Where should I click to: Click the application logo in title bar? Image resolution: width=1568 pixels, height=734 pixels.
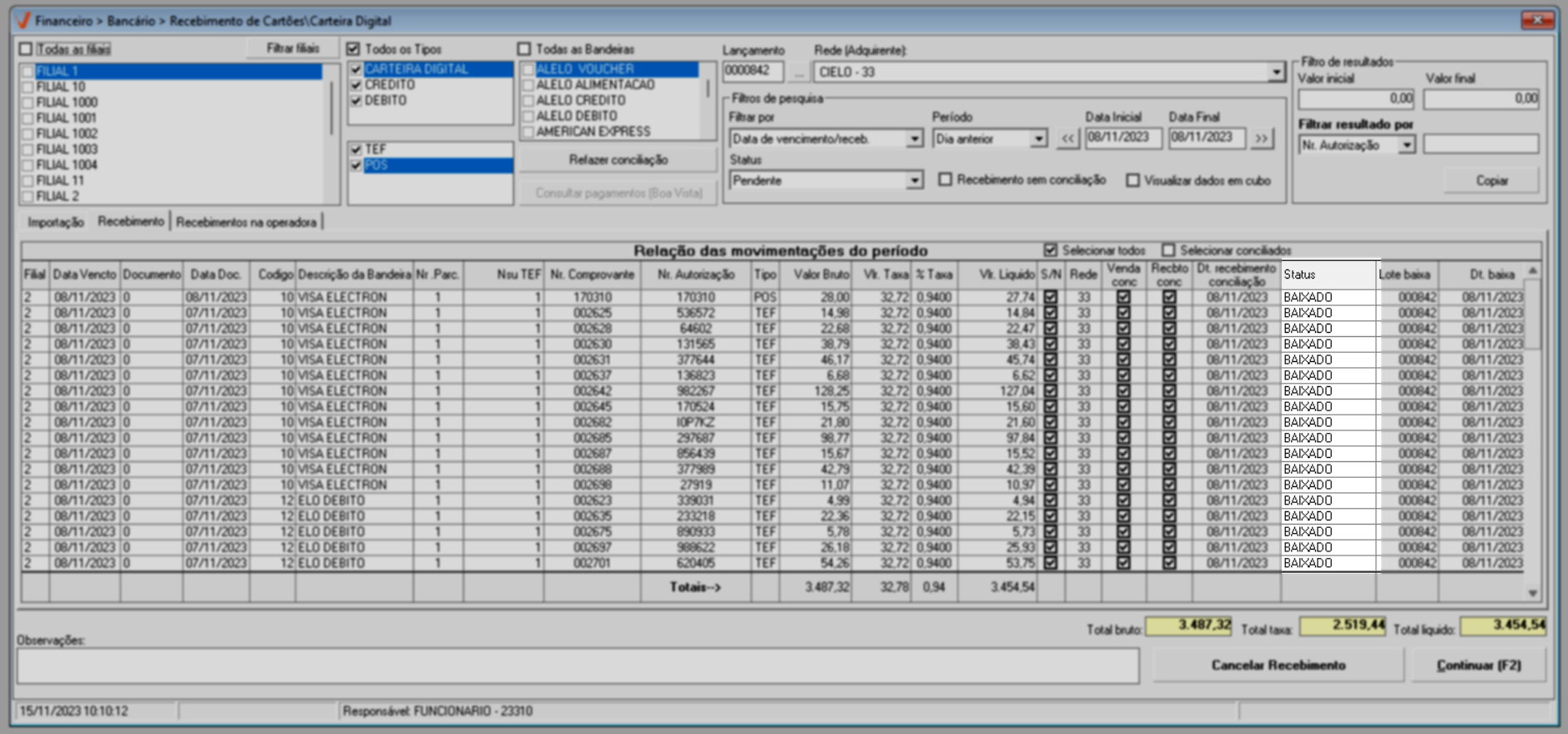tap(23, 20)
